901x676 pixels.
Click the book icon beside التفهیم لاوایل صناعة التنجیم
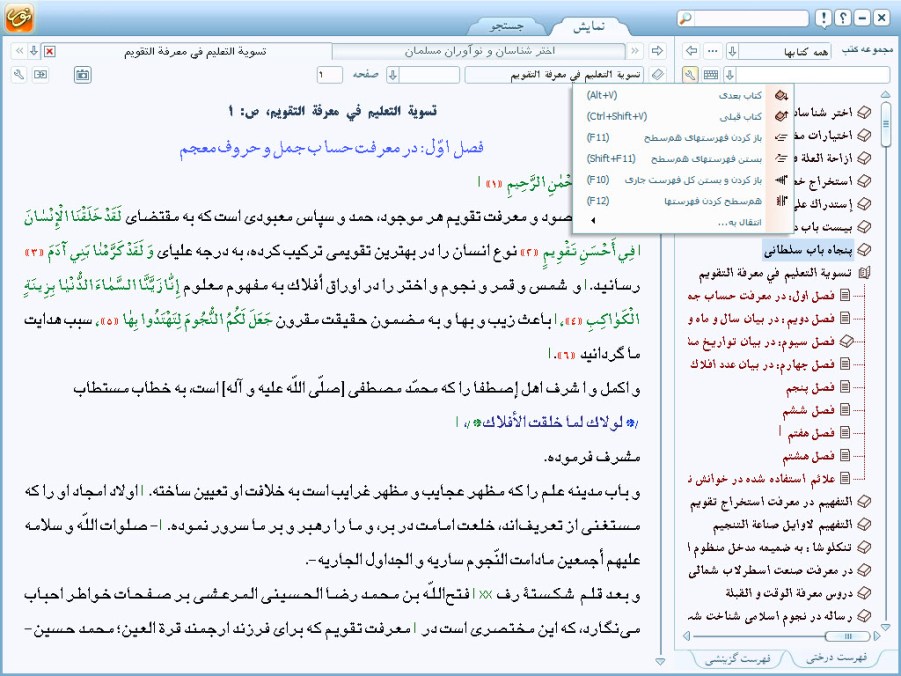pos(864,524)
